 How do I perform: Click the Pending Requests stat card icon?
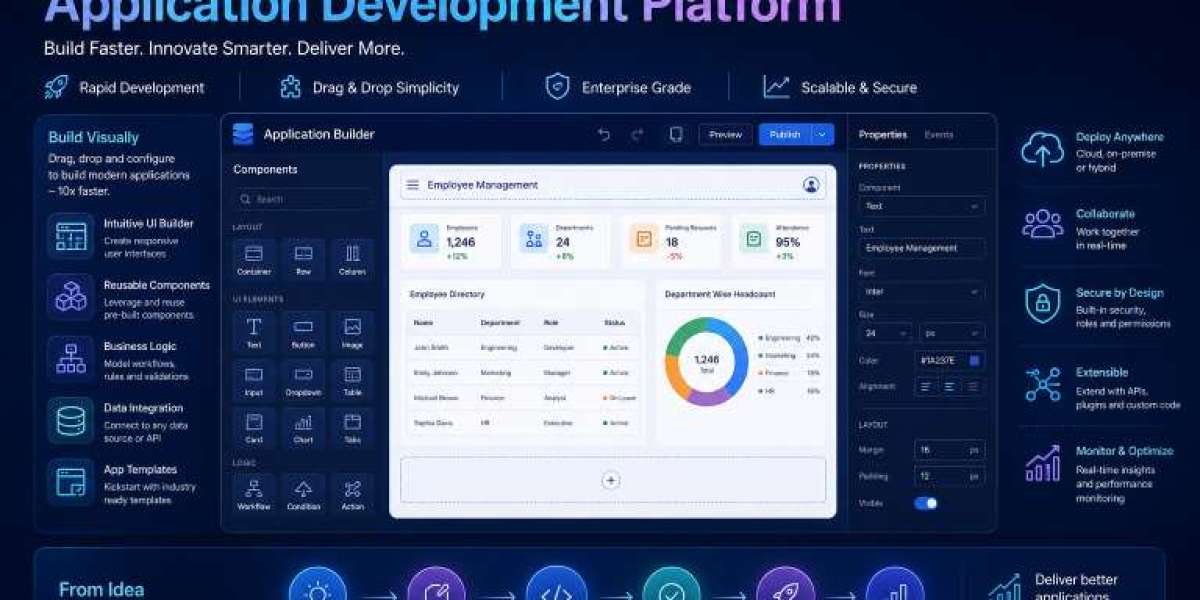click(x=644, y=239)
